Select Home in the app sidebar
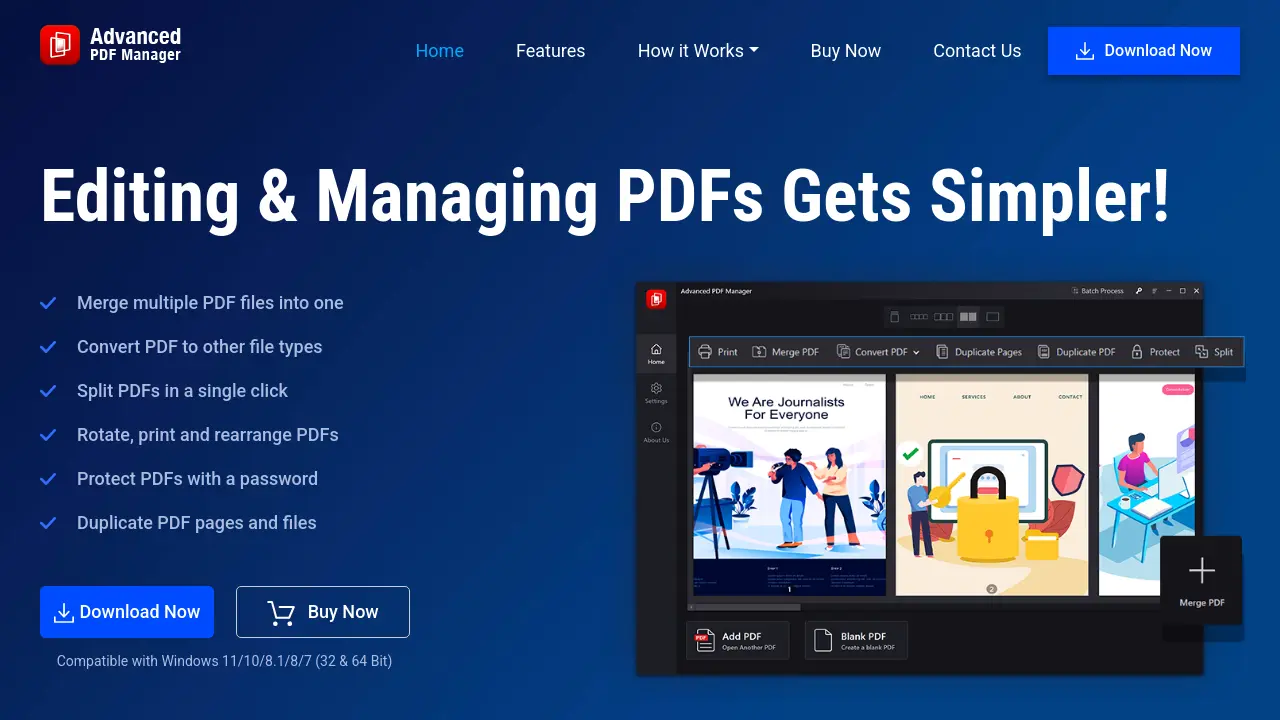The height and width of the screenshot is (720, 1280). pos(656,354)
